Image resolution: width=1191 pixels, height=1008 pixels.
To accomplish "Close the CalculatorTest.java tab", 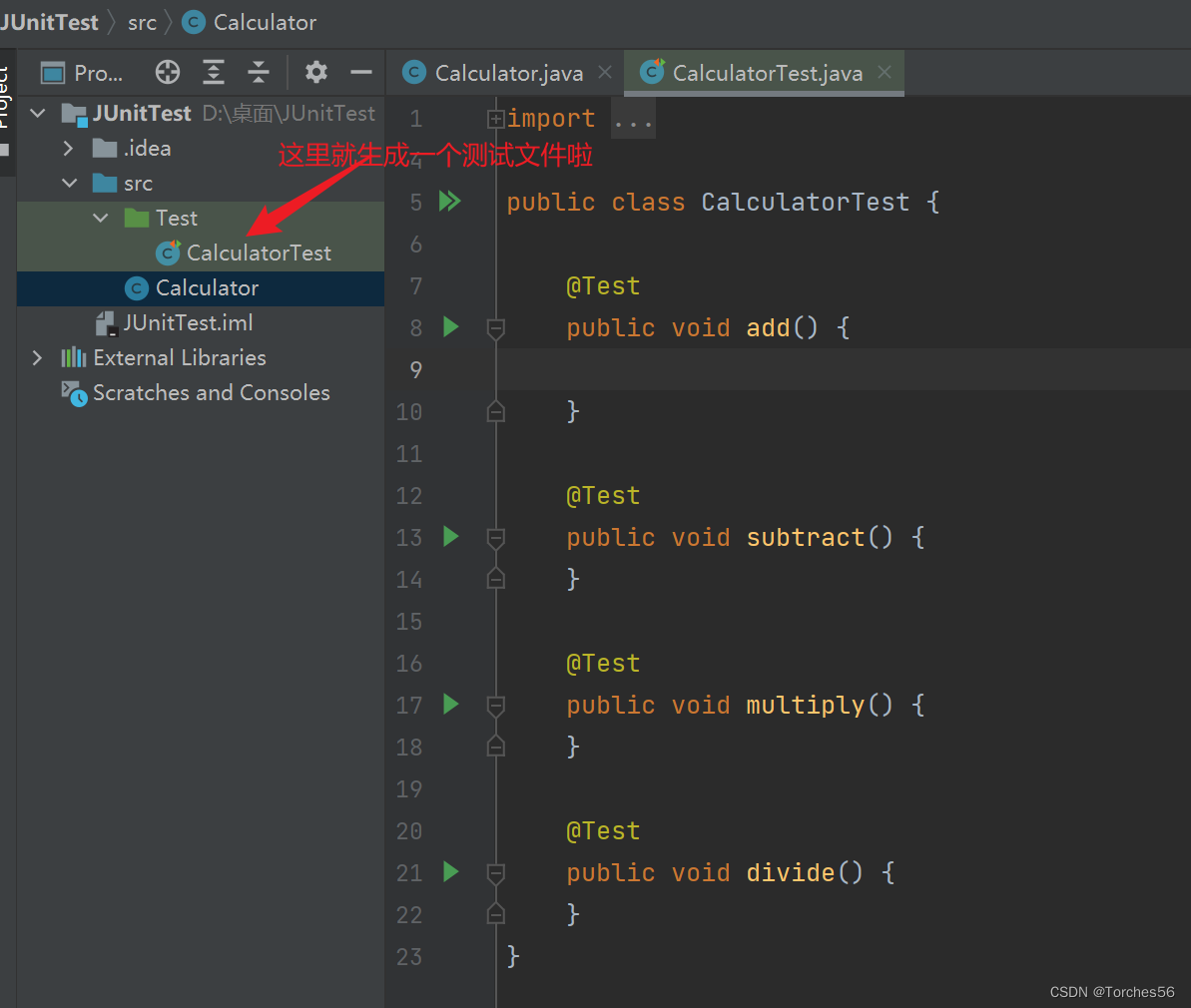I will pos(885,72).
